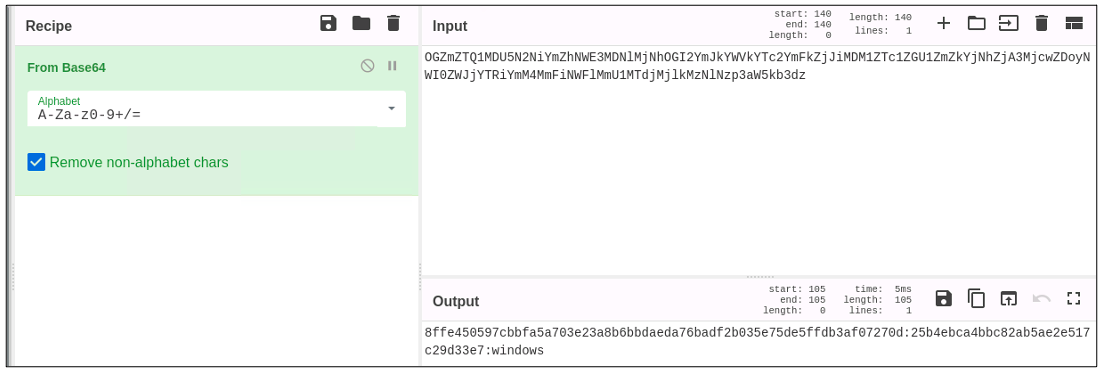
Task: Save output to file
Action: coord(944,298)
